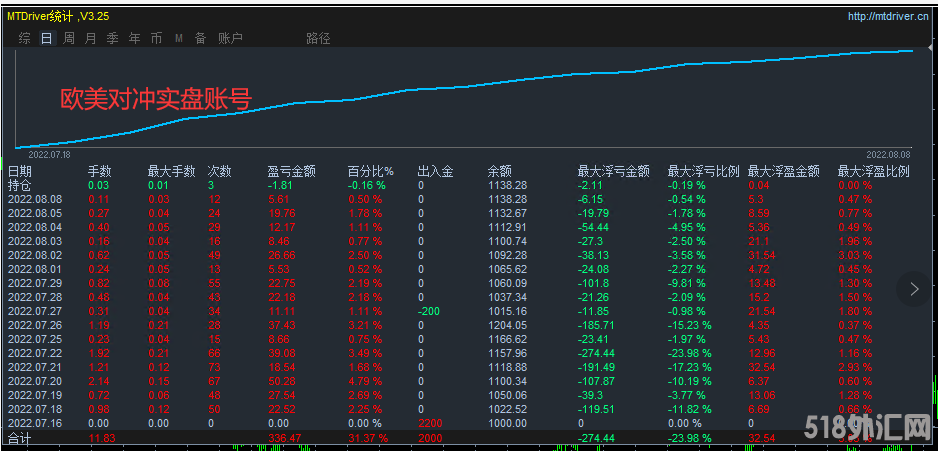Show the 季 quarterly statistics tab
938x451 pixels.
coord(112,38)
